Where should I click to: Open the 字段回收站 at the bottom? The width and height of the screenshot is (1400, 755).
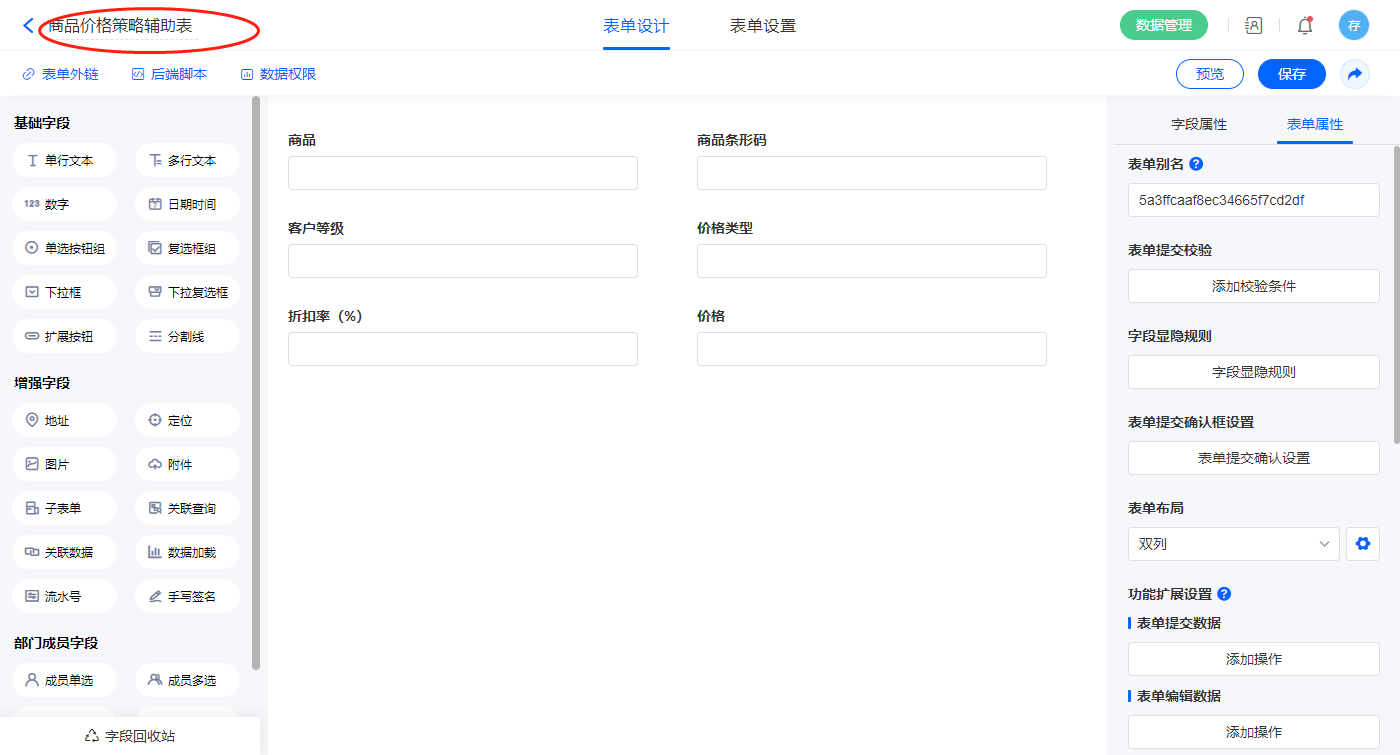coord(130,736)
